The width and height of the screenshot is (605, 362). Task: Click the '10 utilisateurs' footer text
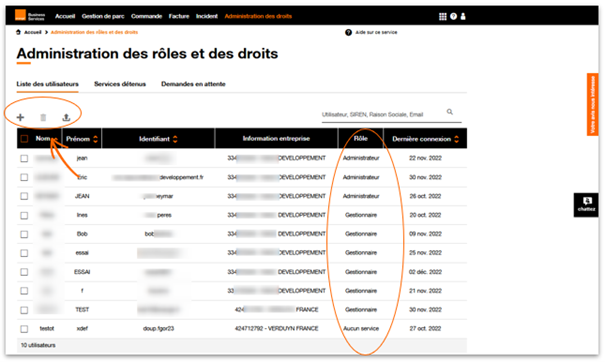point(38,345)
